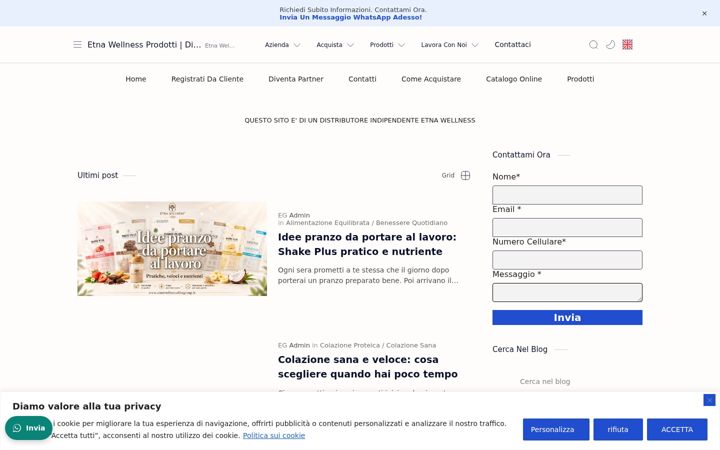Focus the Email input field
The height and width of the screenshot is (450, 720).
tap(567, 227)
